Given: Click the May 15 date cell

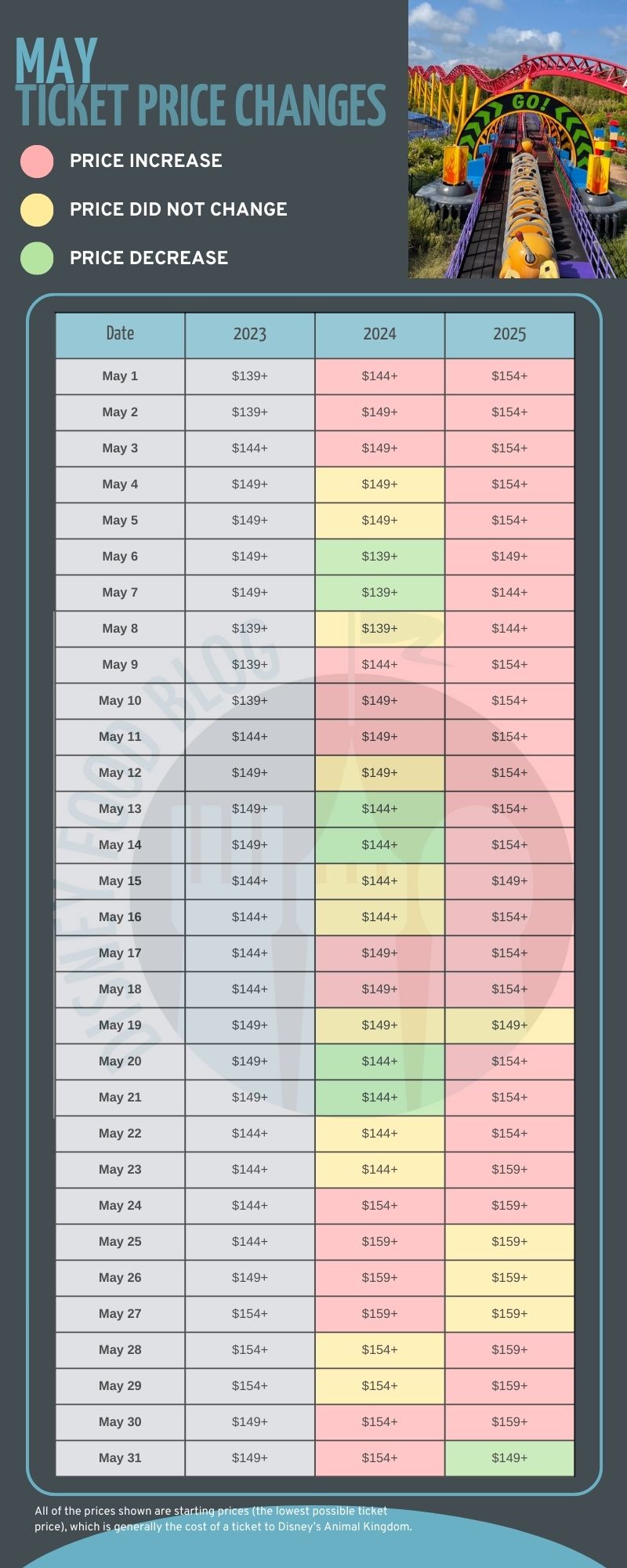Looking at the screenshot, I should pyautogui.click(x=120, y=881).
